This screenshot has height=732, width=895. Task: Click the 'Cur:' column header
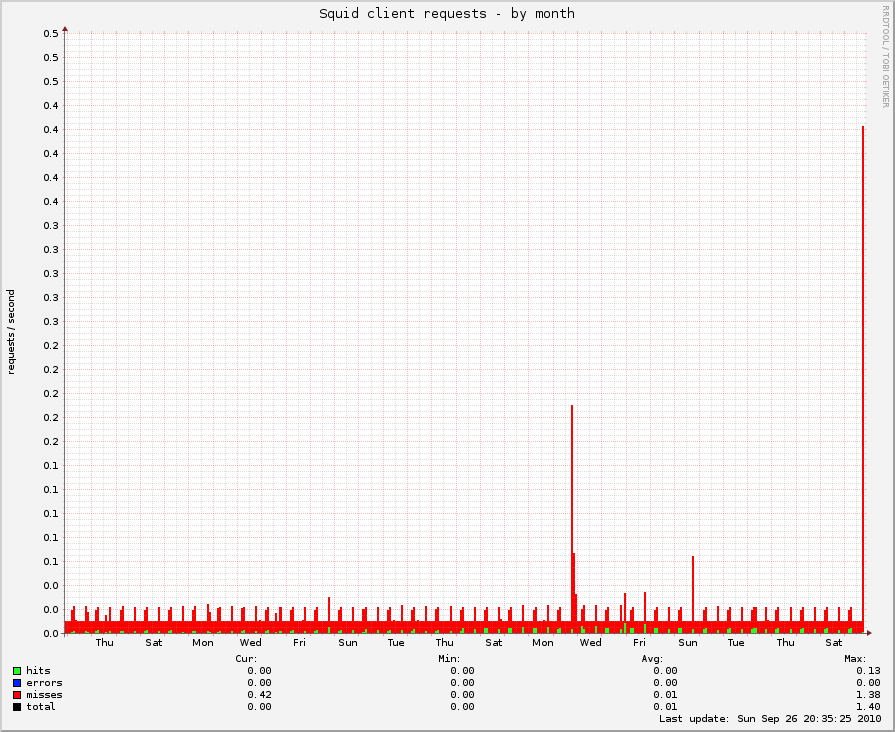point(247,659)
